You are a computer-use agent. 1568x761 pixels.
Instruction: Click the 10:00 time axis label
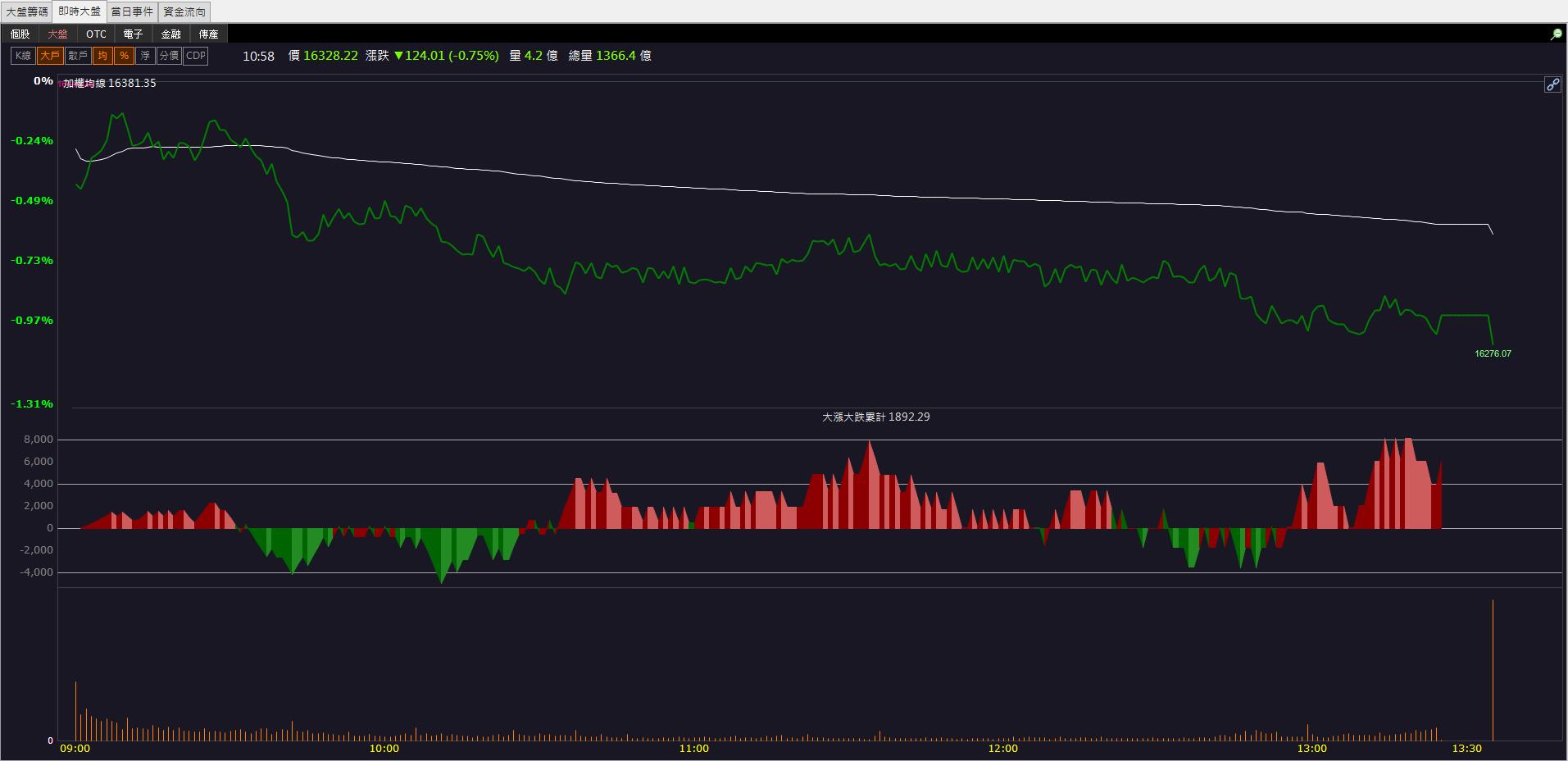384,748
